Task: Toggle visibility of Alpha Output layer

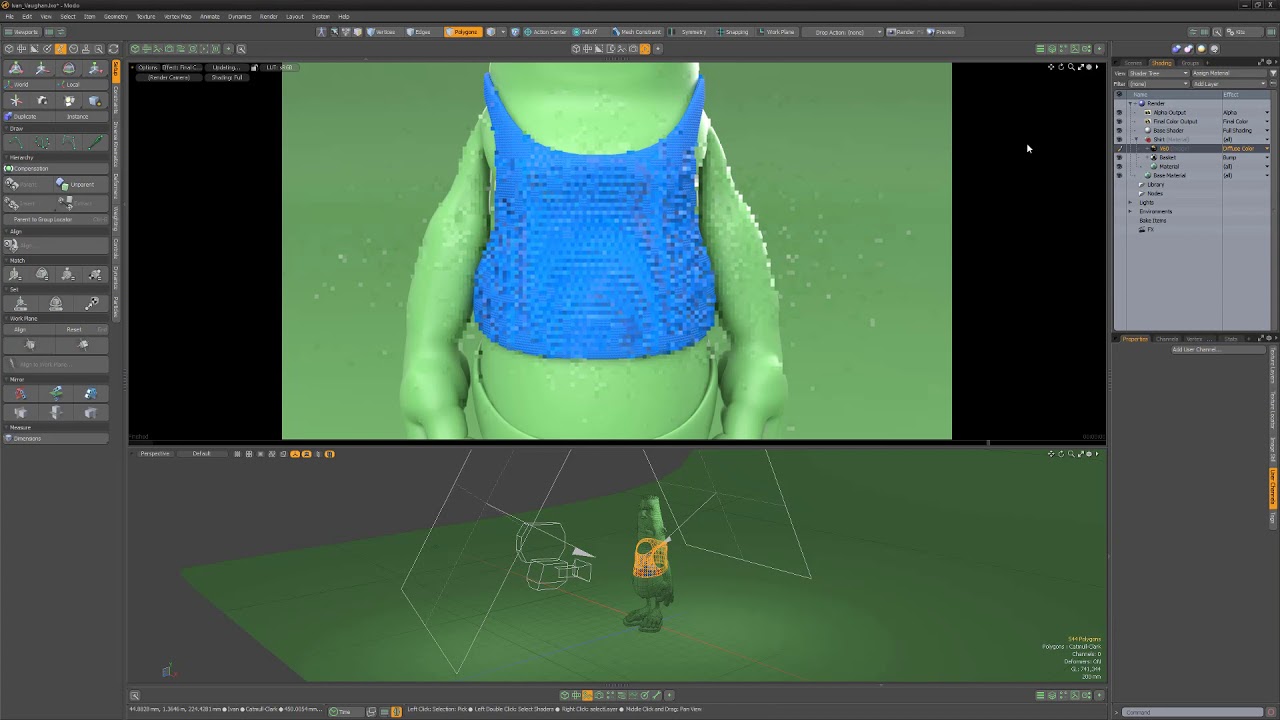Action: pos(1119,112)
